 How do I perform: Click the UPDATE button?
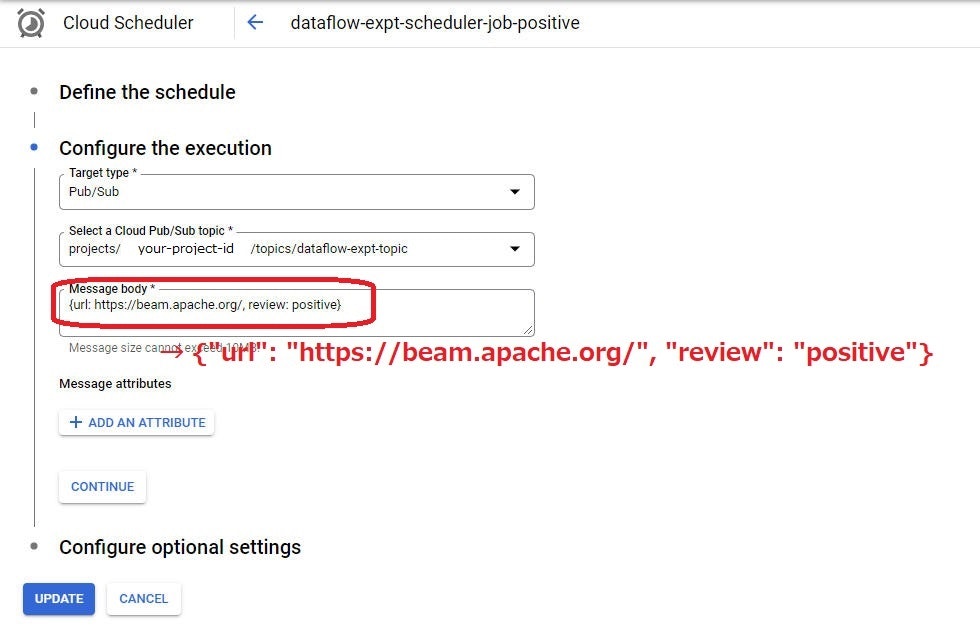coord(59,599)
